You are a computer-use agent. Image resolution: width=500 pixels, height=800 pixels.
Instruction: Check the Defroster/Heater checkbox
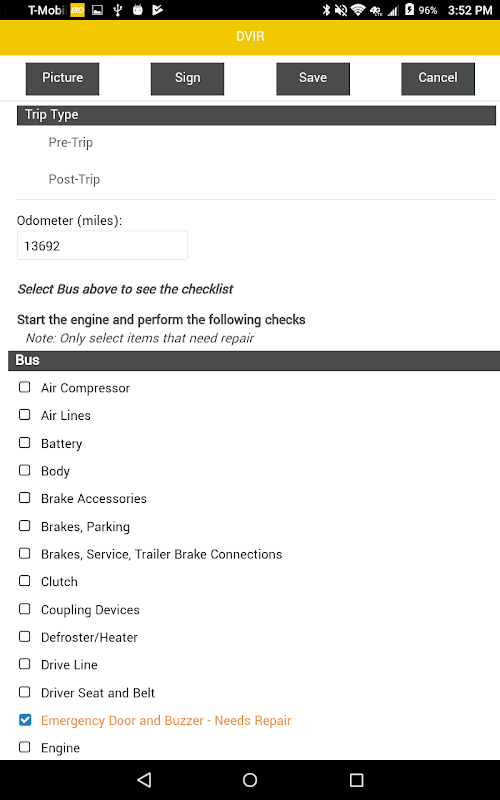pos(24,637)
